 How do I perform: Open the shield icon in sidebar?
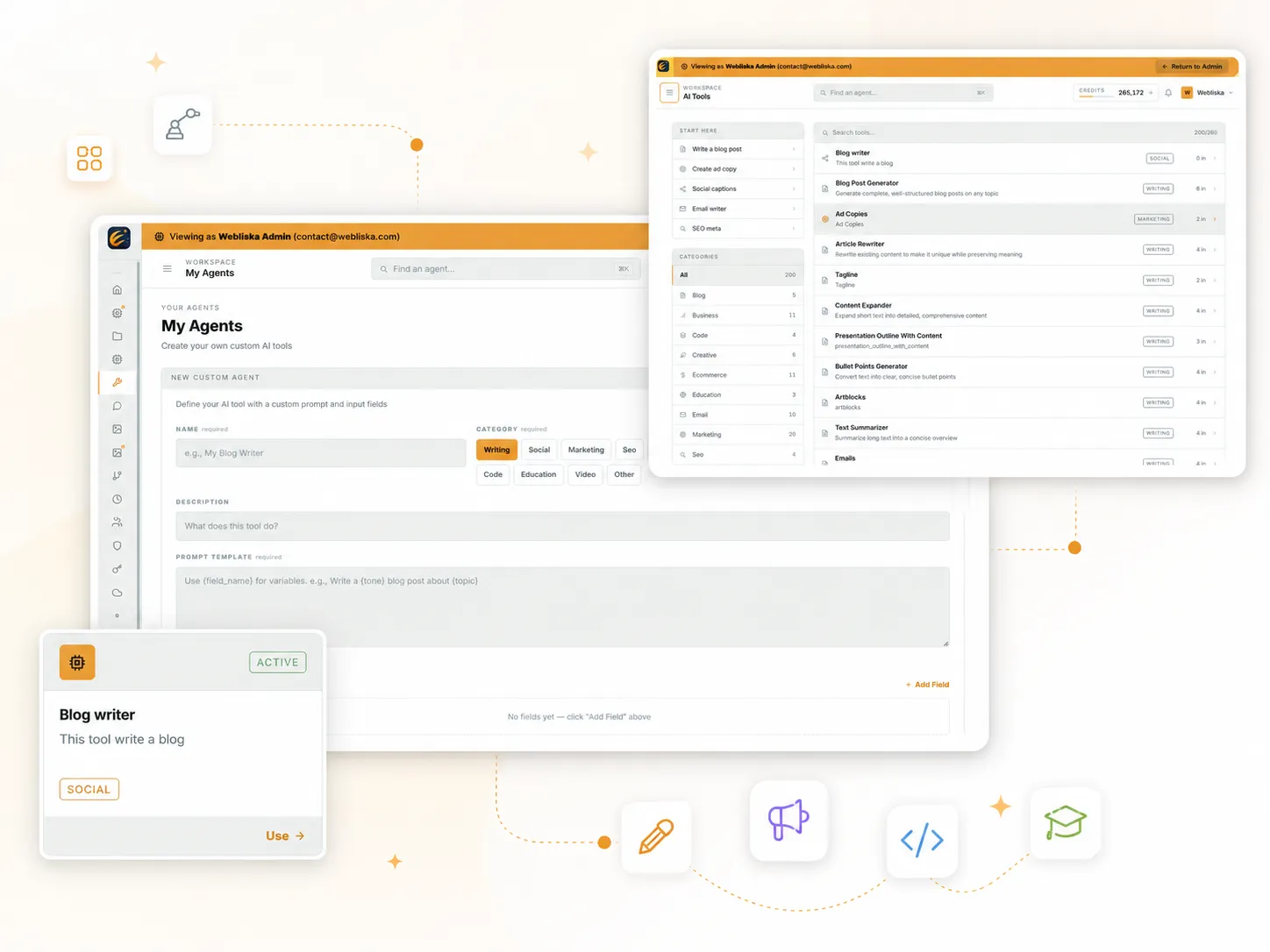point(117,545)
